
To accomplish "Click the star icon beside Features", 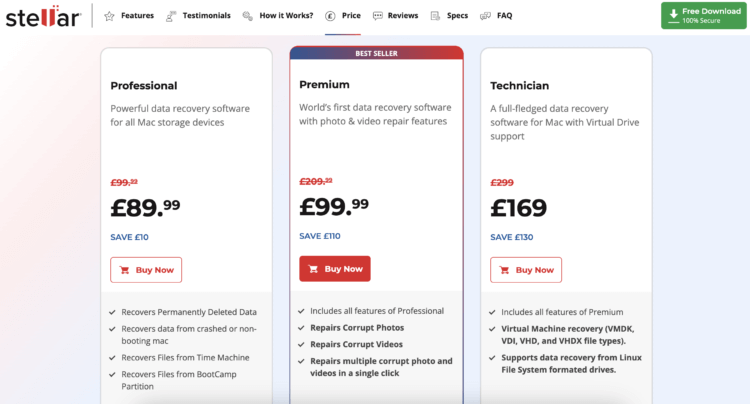I will point(110,16).
